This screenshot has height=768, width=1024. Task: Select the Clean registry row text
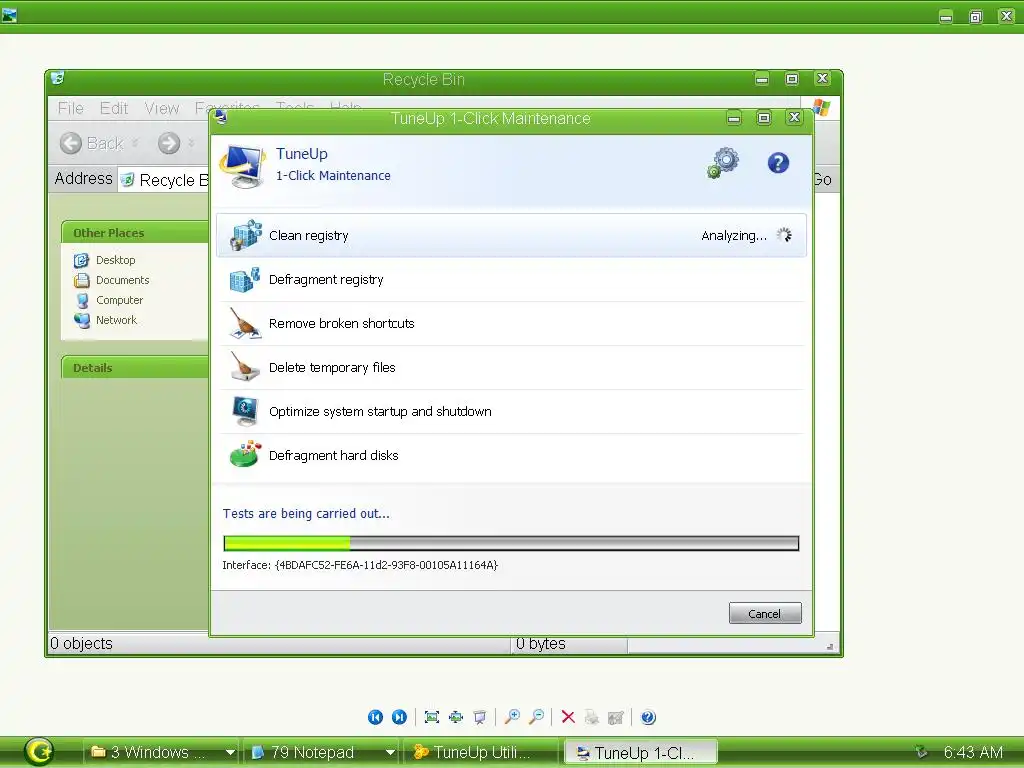point(309,236)
